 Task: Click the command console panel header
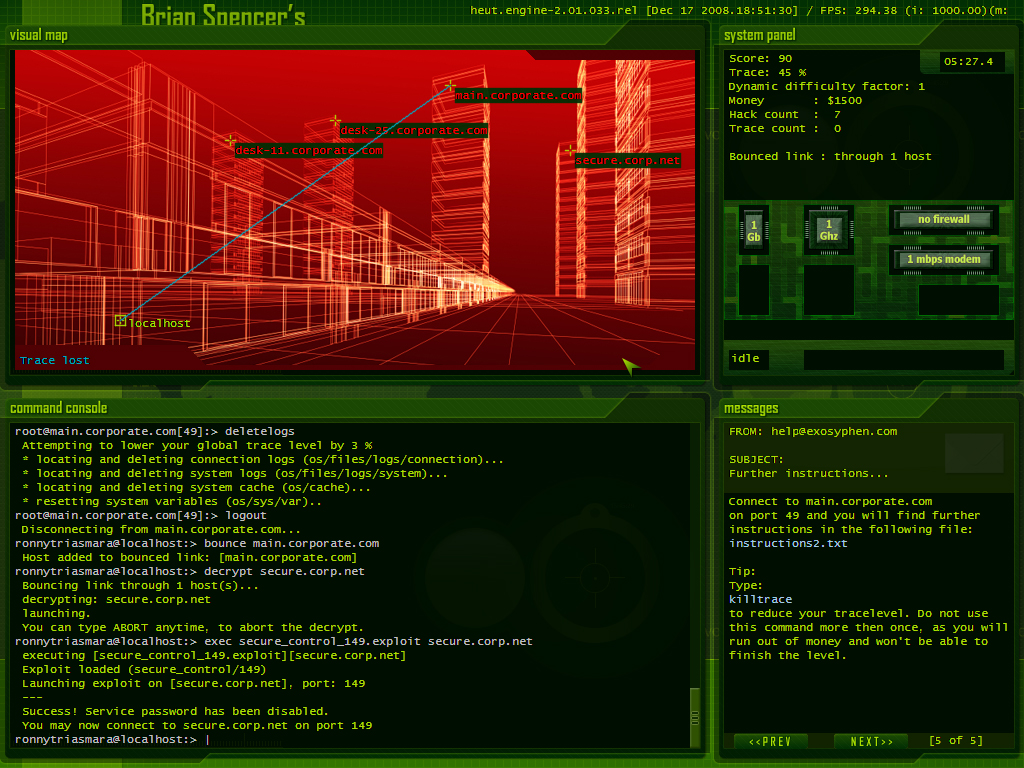[58, 408]
